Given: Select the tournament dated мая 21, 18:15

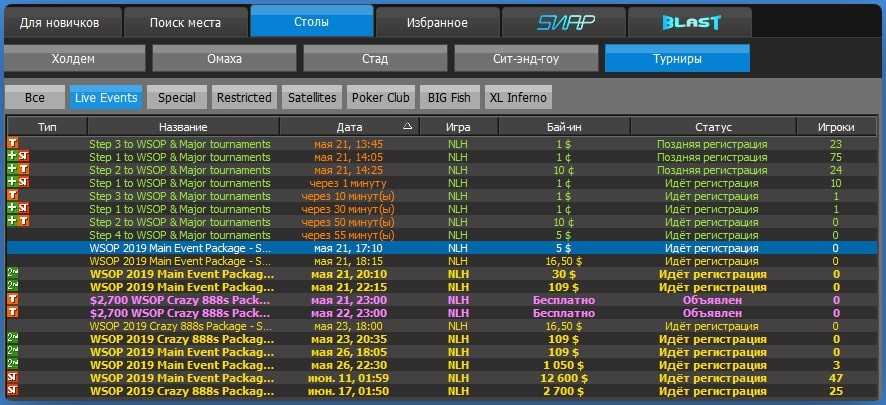Looking at the screenshot, I should [x=442, y=261].
